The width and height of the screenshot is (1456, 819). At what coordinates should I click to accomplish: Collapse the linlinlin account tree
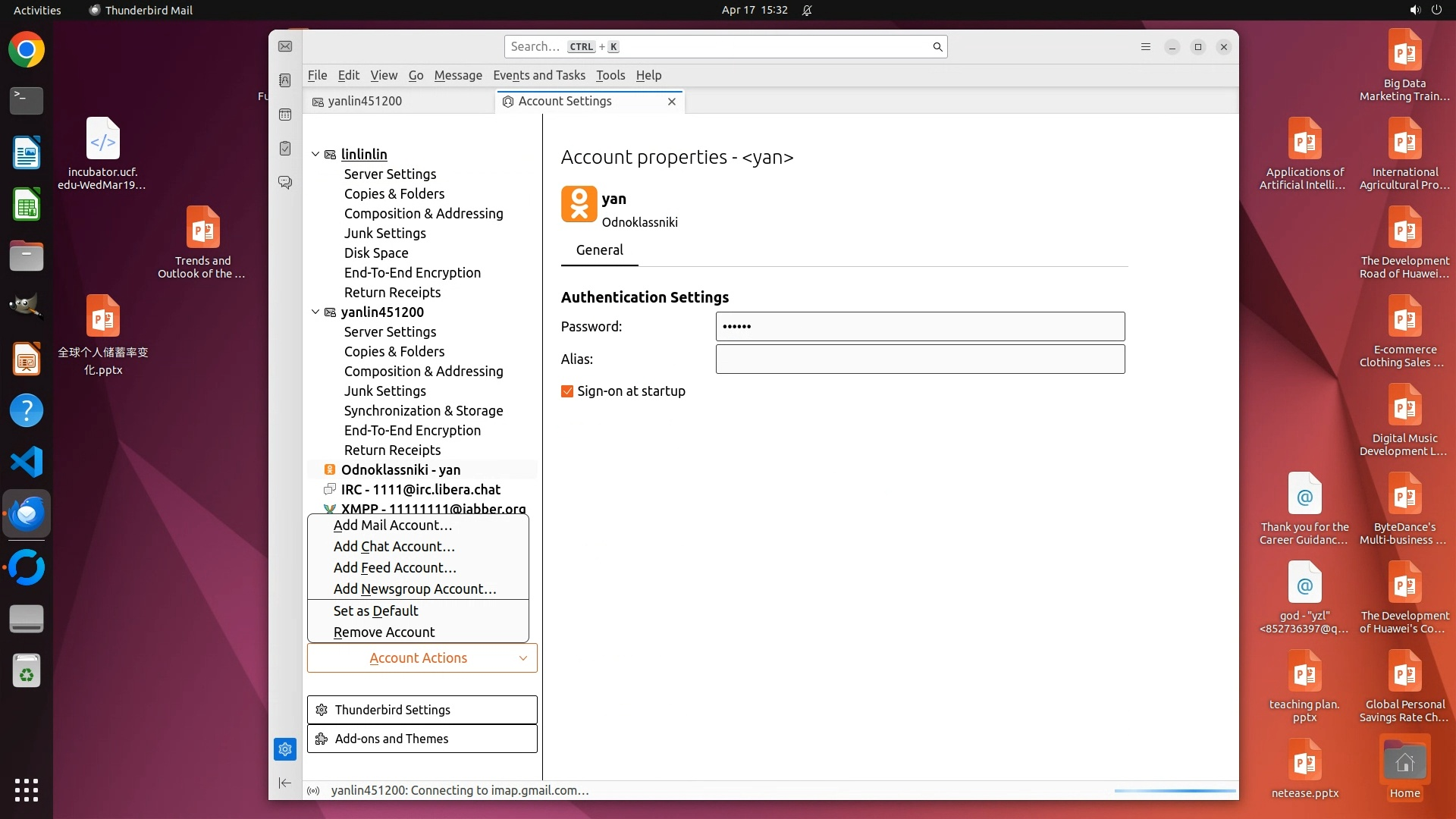point(315,154)
